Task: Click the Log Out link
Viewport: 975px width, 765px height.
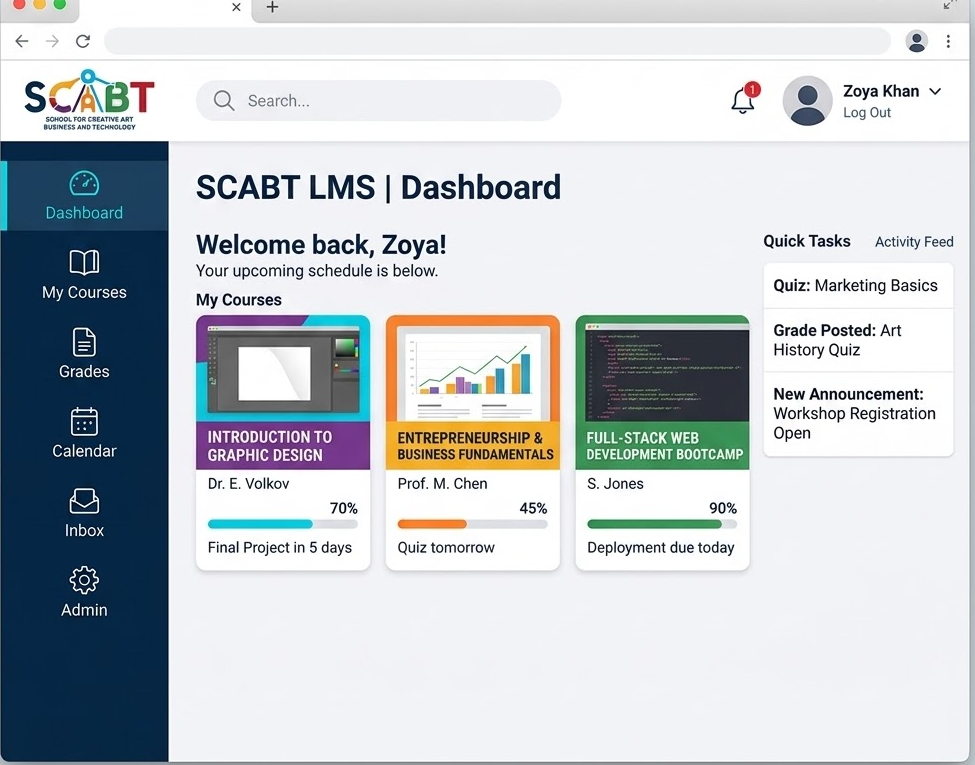Action: point(867,113)
